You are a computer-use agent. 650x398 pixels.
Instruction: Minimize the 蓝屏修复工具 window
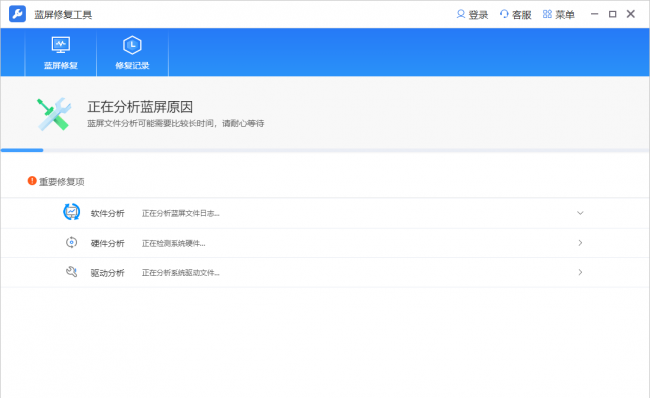[594, 14]
